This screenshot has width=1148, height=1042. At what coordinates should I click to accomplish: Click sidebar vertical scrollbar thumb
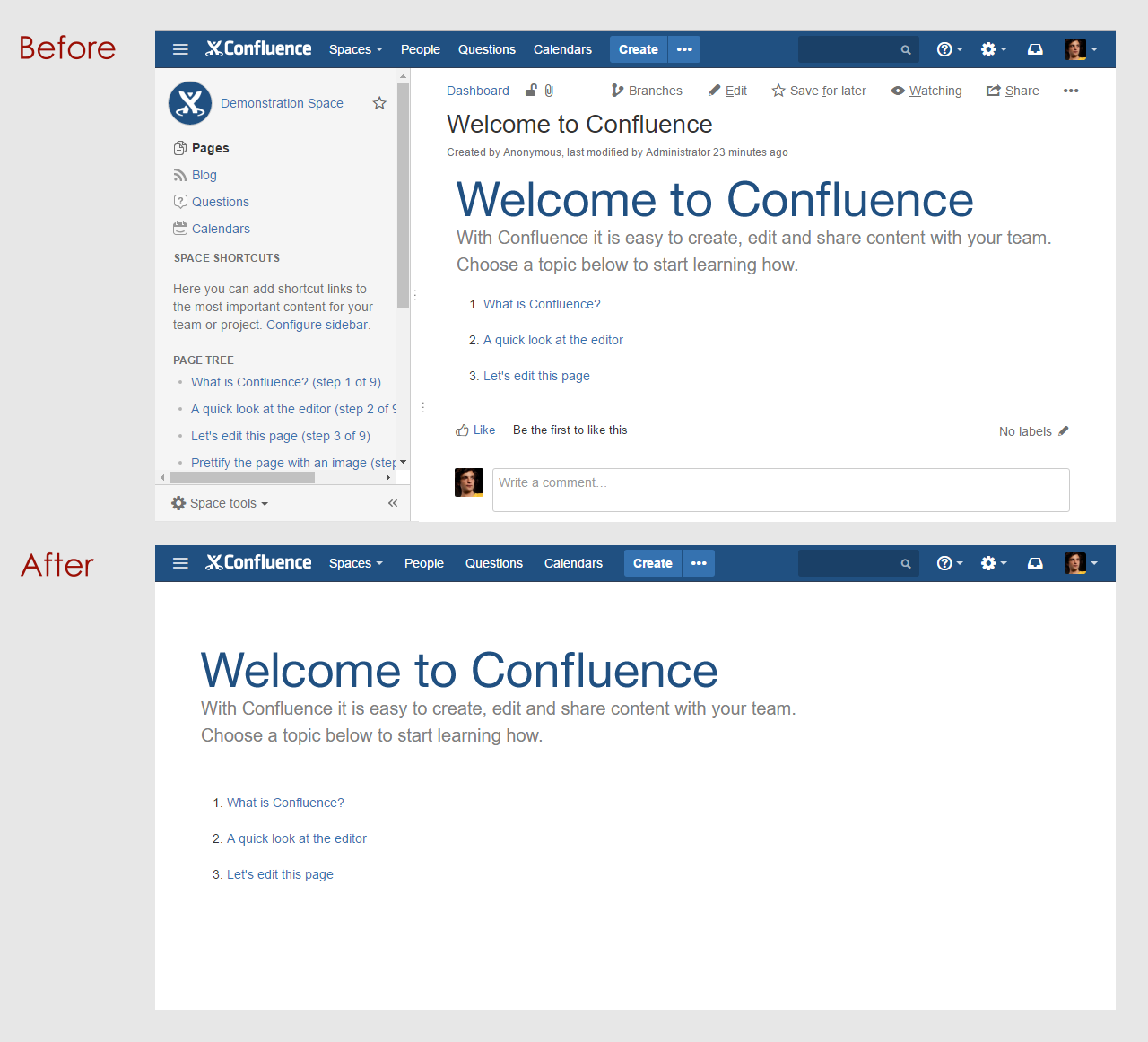point(403,194)
